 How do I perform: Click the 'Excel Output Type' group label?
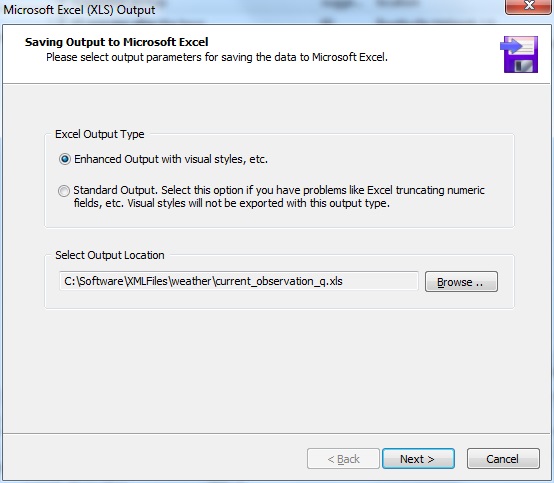click(100, 134)
